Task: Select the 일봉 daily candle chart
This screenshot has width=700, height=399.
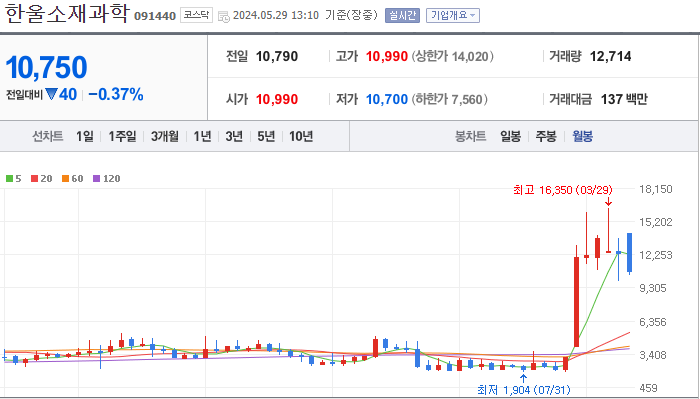Action: tap(510, 136)
